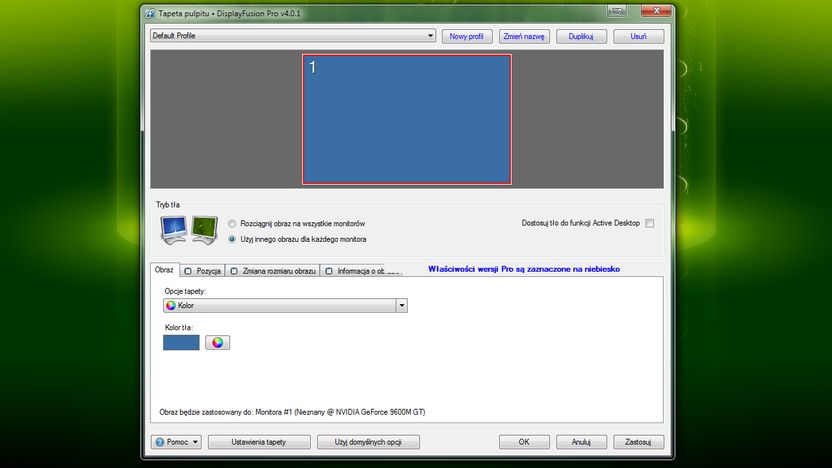Tick the checkbox on the Pozycja tab
The height and width of the screenshot is (468, 832).
pyautogui.click(x=188, y=271)
